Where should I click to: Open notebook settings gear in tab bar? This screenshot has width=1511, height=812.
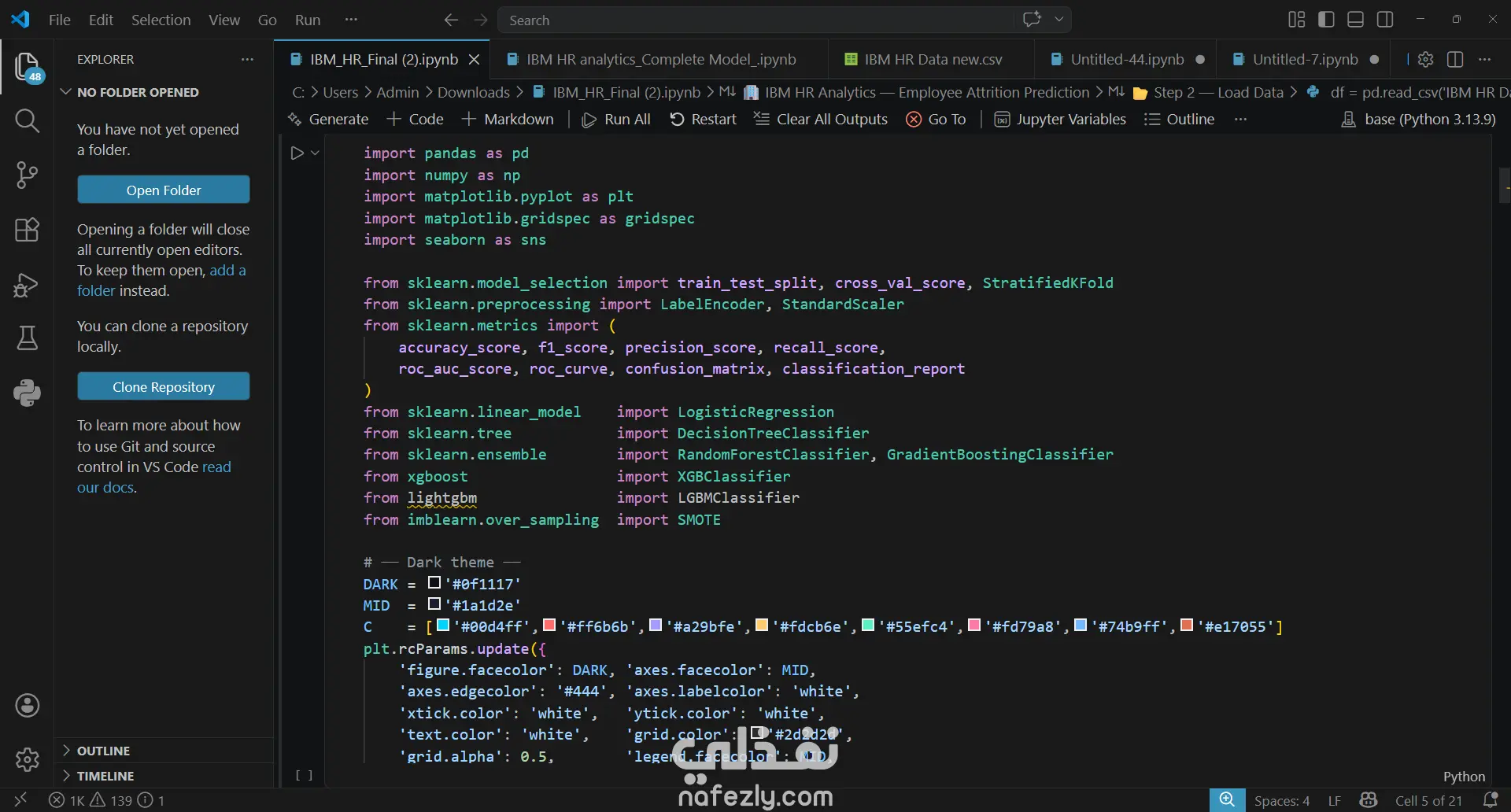(1425, 59)
